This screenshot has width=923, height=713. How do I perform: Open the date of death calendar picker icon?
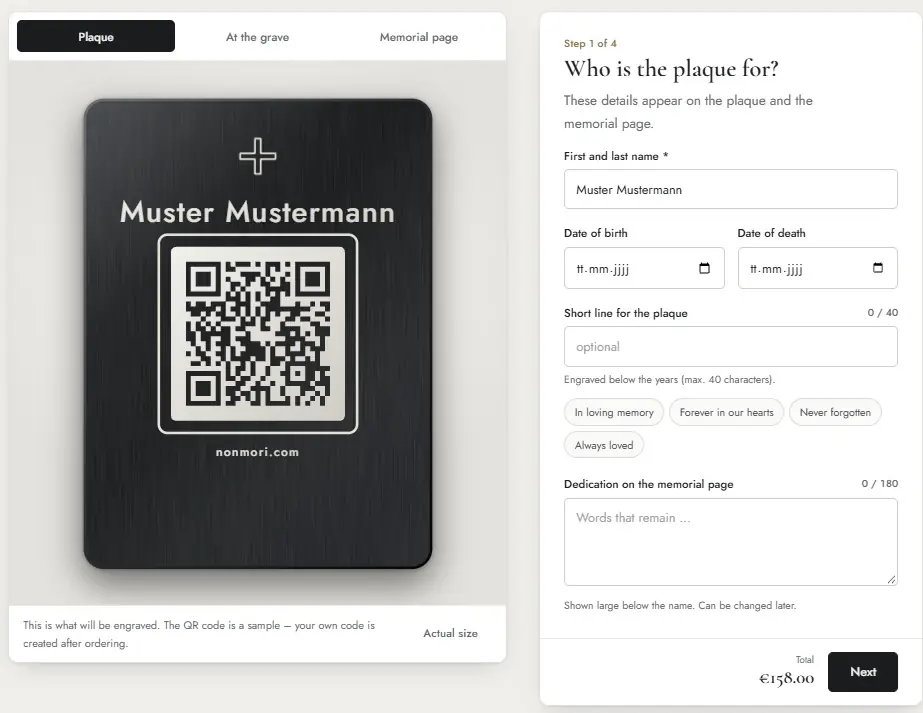[x=878, y=268]
